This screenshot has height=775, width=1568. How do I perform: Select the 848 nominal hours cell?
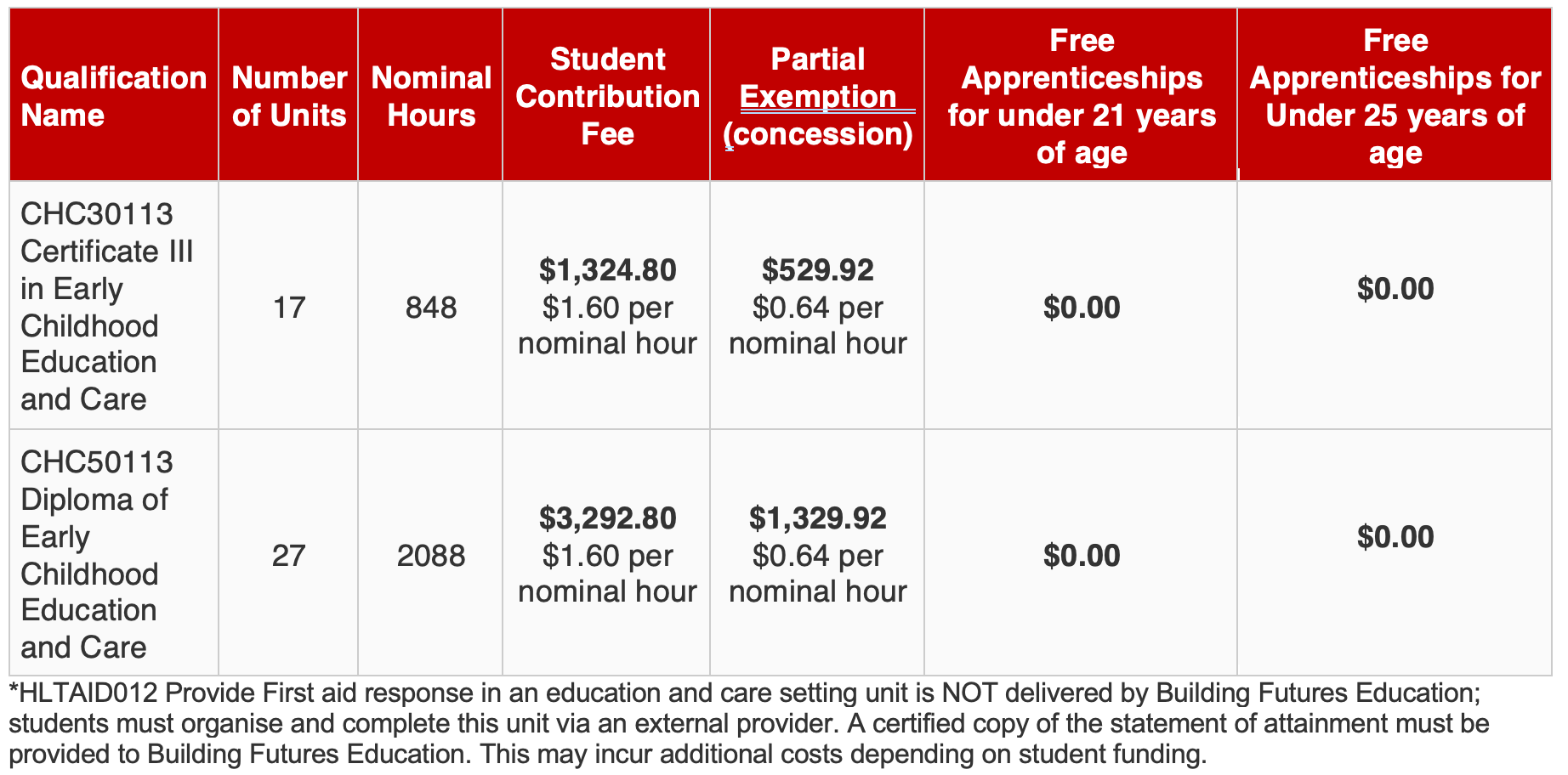click(x=430, y=307)
